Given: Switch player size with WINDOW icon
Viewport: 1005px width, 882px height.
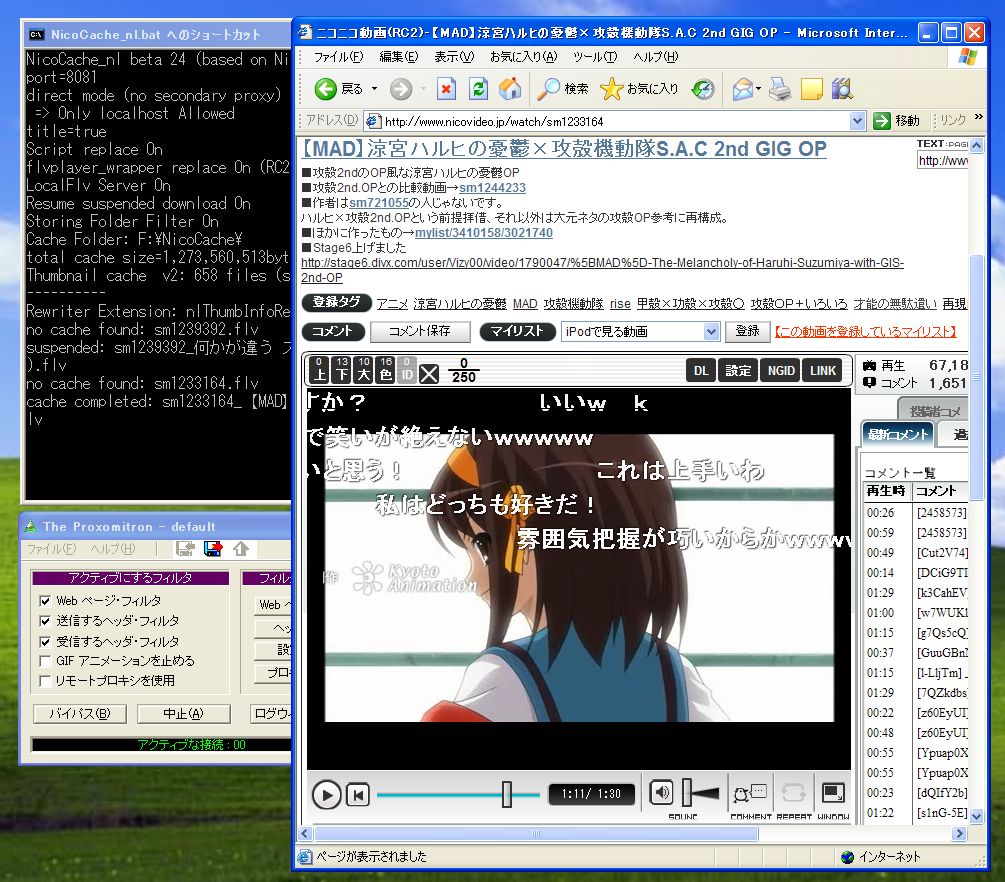Looking at the screenshot, I should click(833, 794).
